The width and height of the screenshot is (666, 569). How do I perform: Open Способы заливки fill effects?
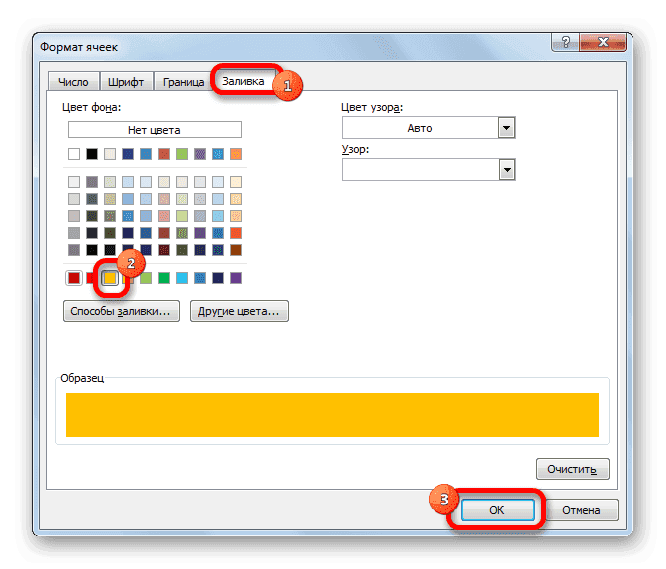click(121, 311)
